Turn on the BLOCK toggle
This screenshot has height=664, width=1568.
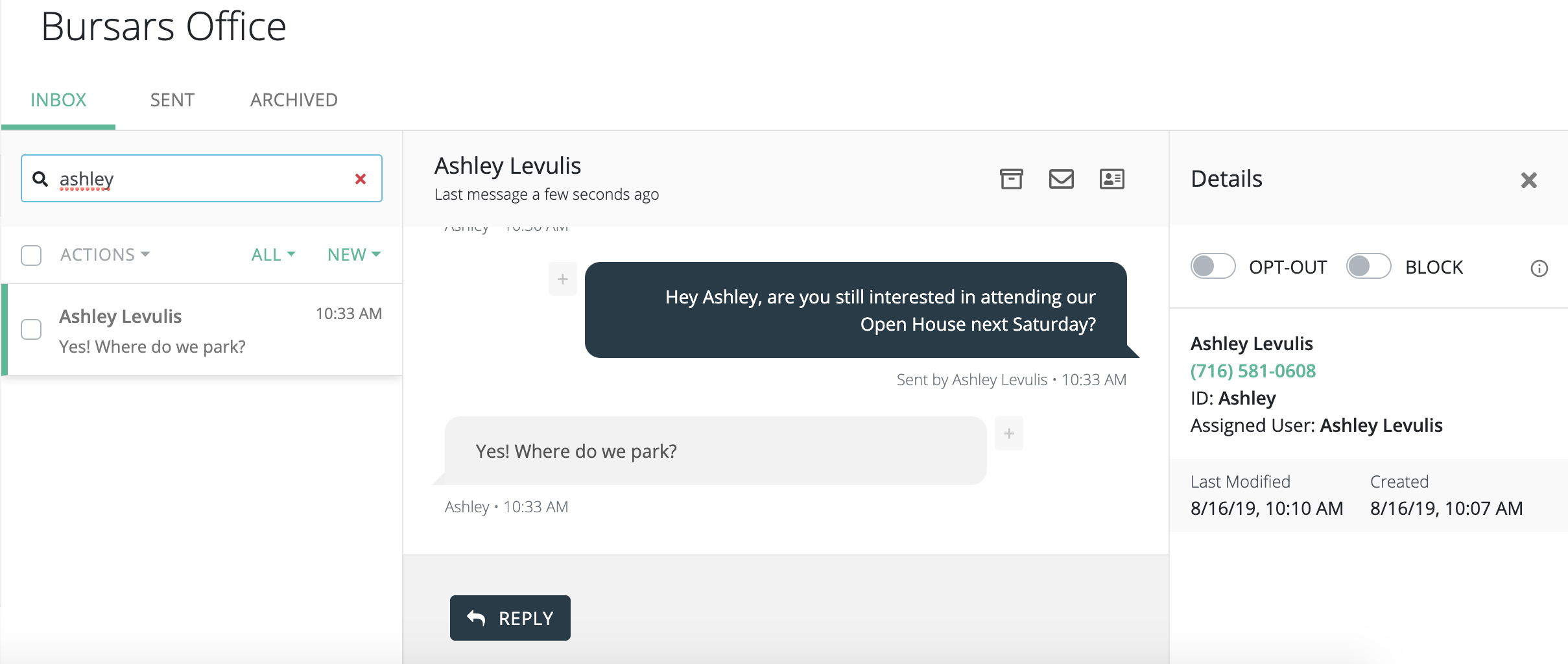[x=1368, y=267]
